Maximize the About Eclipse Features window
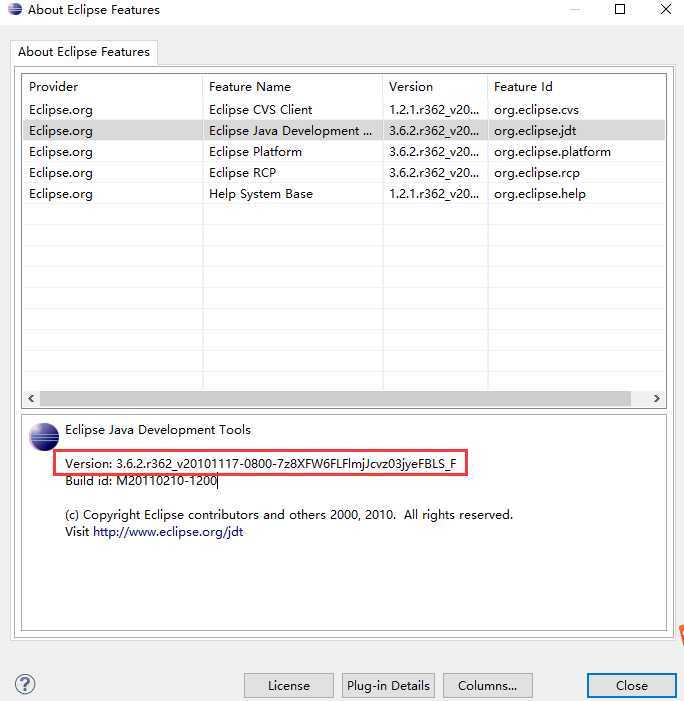The image size is (684, 701). pos(620,9)
